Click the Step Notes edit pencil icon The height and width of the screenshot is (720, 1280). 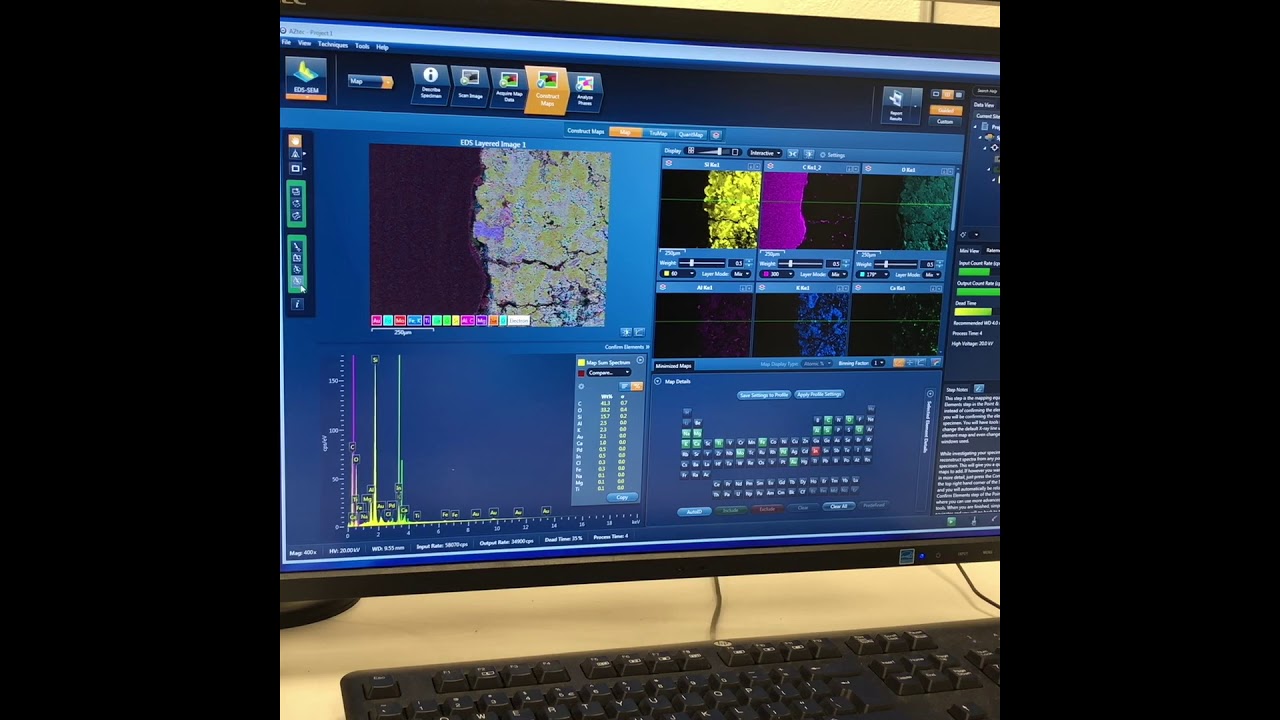coord(979,389)
